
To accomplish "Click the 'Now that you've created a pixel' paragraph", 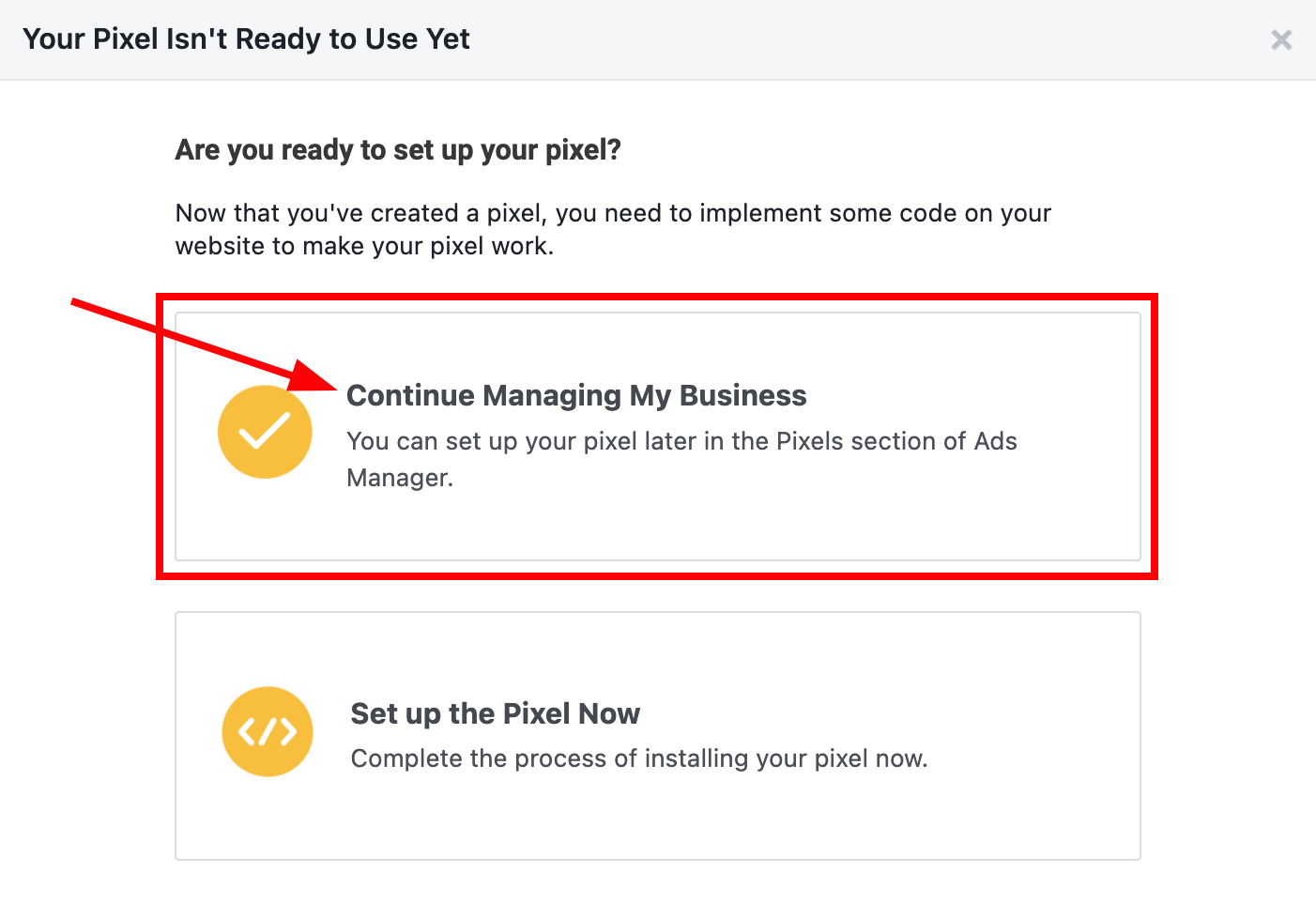I will 612,213.
